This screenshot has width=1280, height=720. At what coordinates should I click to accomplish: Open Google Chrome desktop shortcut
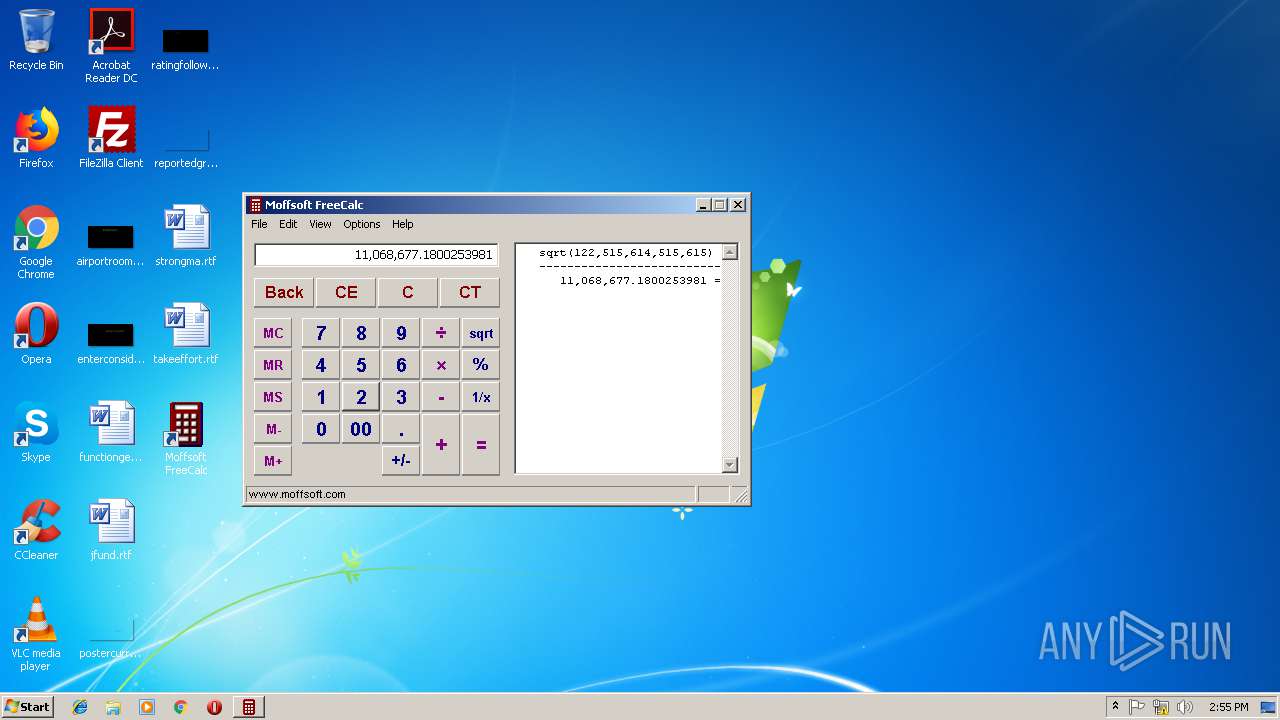[x=36, y=242]
